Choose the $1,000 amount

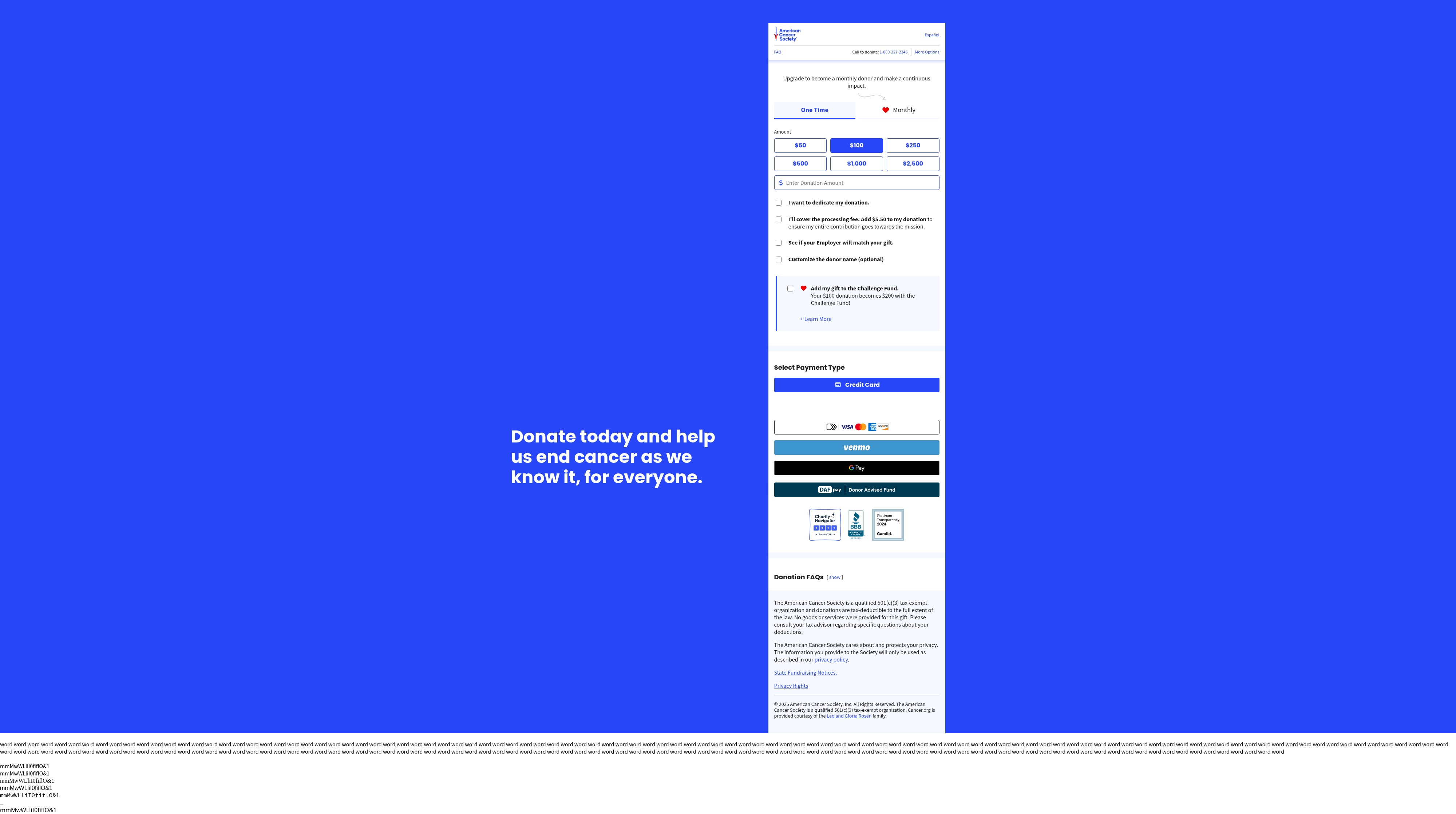856,163
